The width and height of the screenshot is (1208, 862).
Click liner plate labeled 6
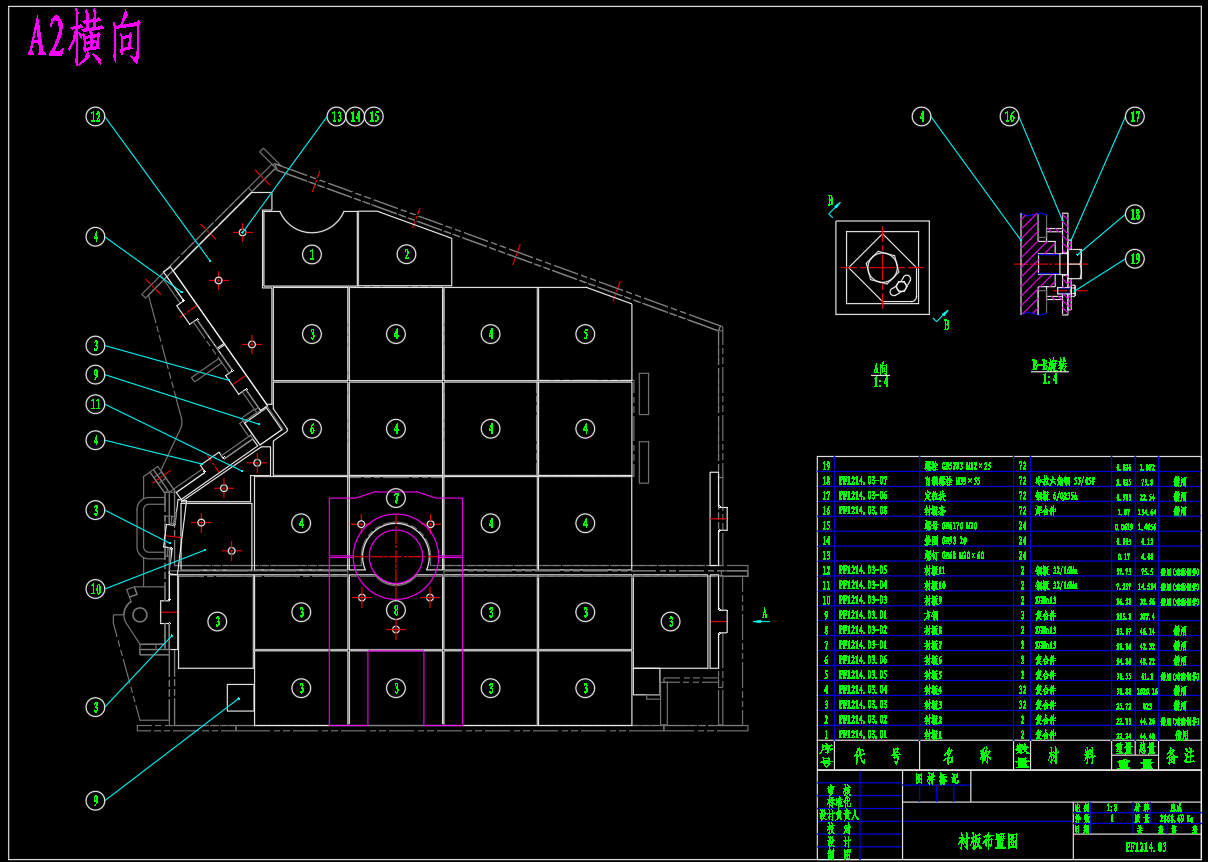(311, 429)
